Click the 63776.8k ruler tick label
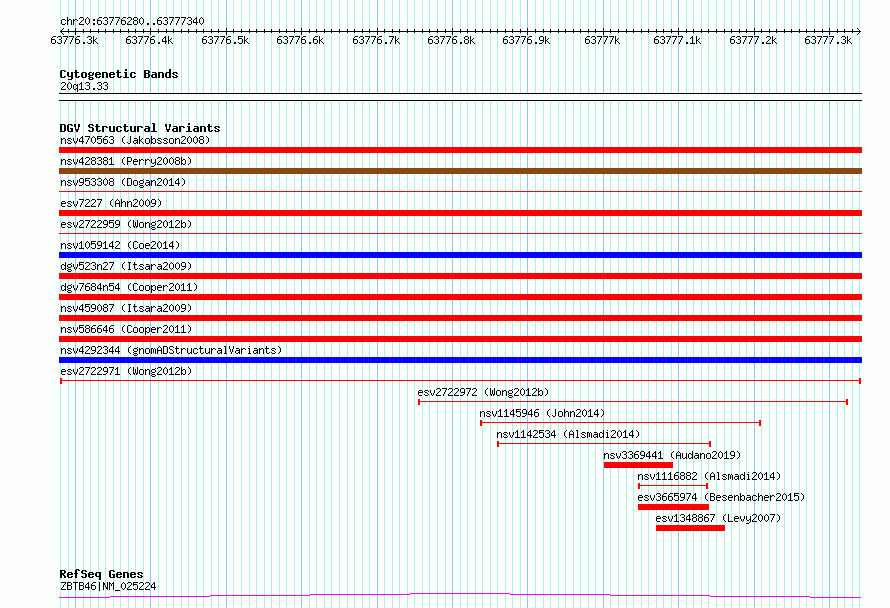The image size is (890, 608). 451,40
